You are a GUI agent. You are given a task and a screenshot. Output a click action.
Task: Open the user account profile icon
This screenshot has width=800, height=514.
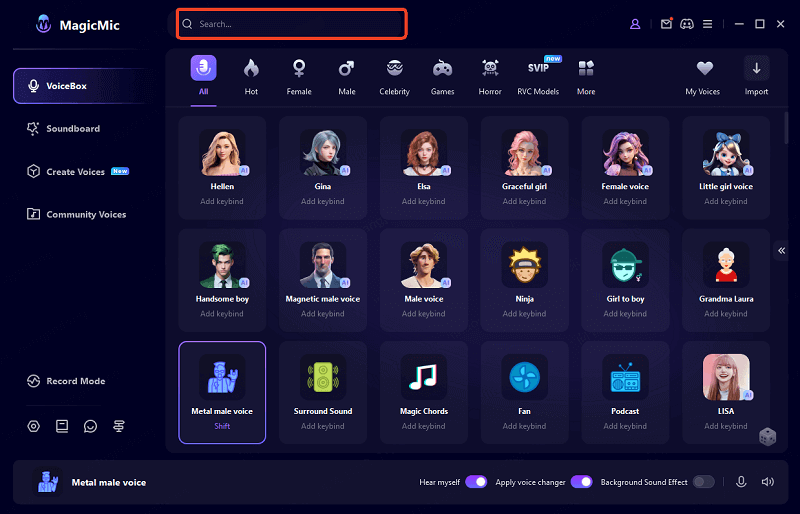click(635, 24)
